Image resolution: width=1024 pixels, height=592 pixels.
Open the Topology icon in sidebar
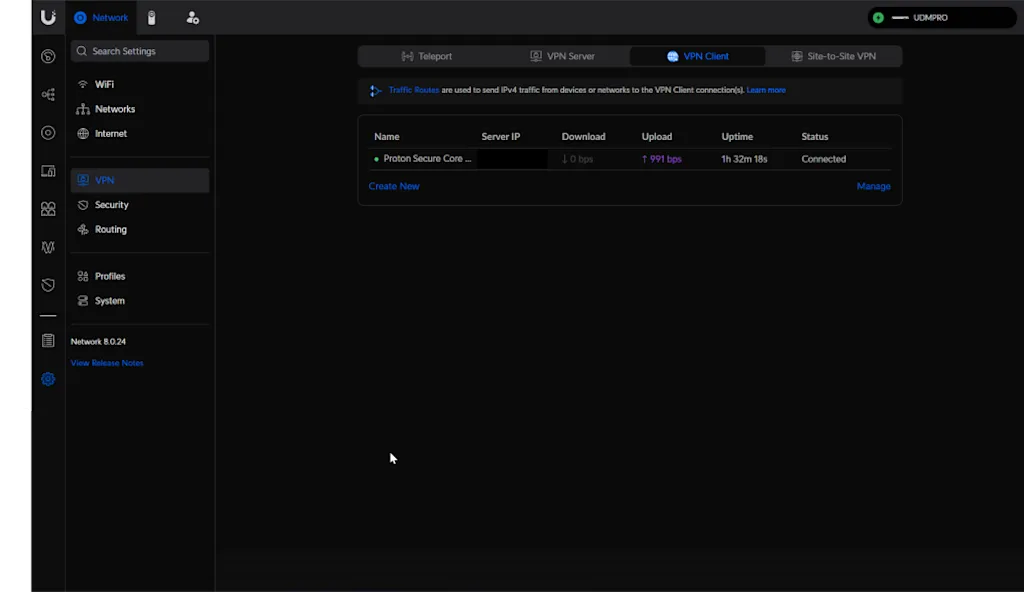tap(48, 95)
